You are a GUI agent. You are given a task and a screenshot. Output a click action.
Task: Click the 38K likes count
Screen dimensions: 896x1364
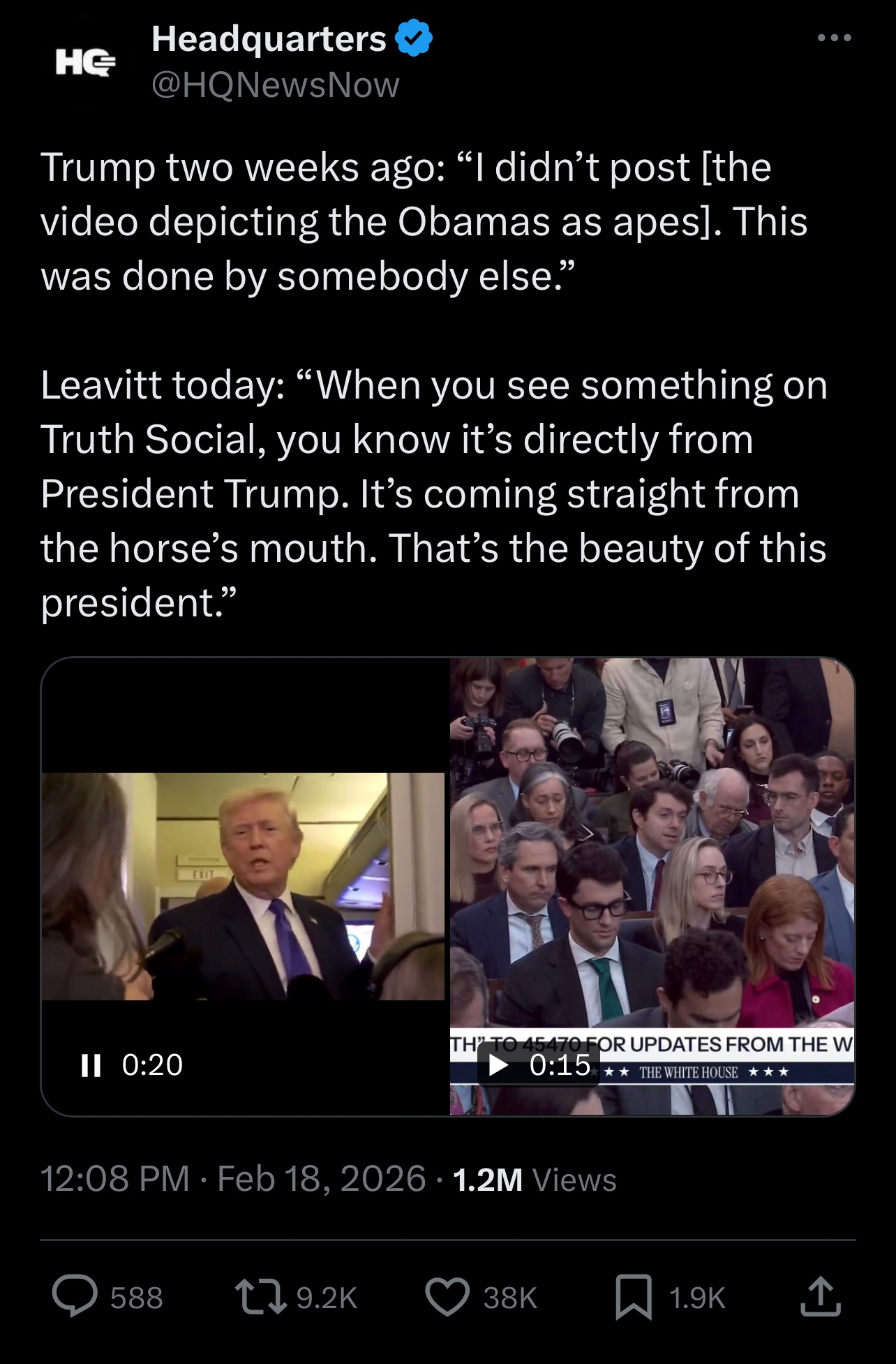pos(510,1298)
